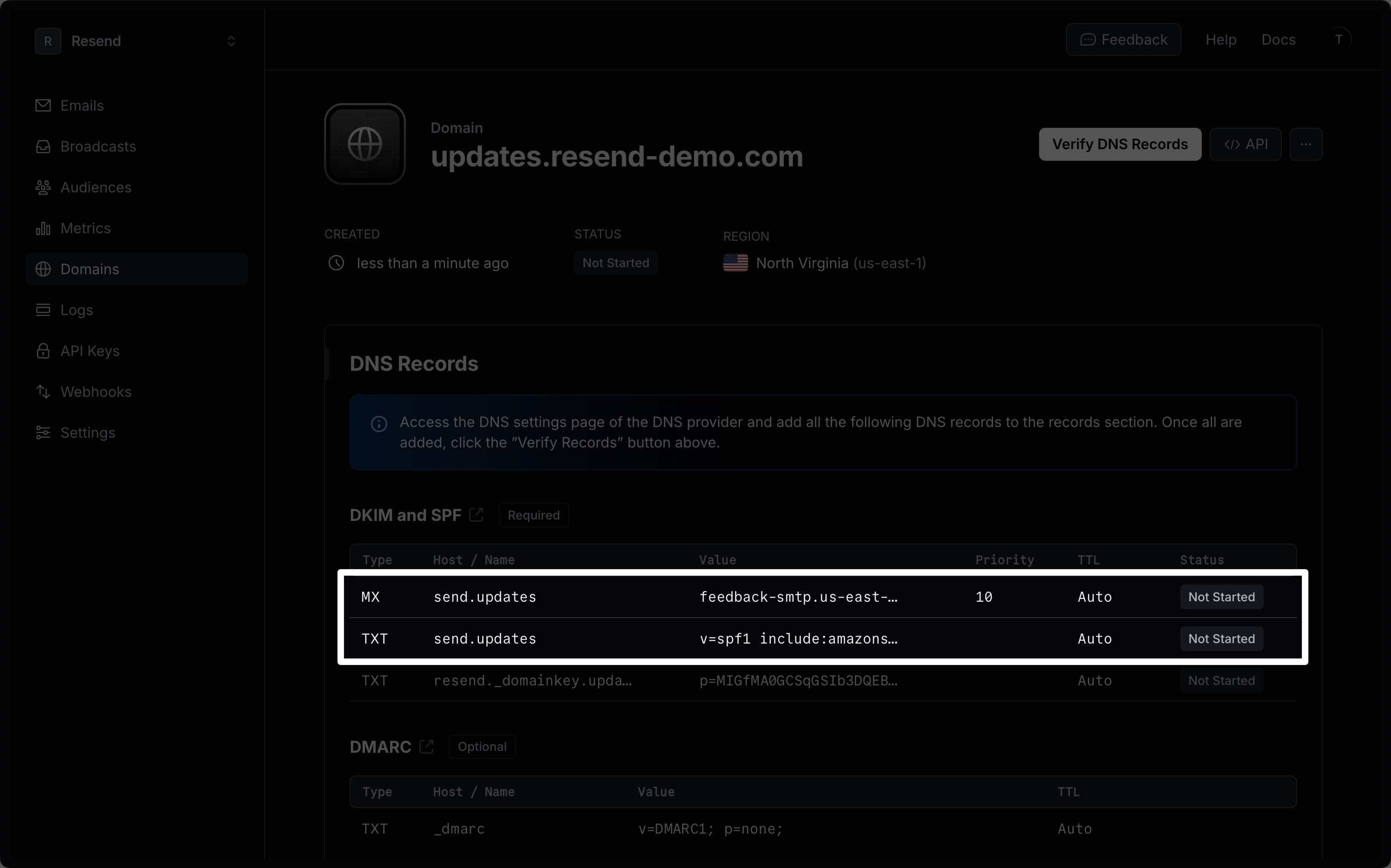Click the R workspace avatar icon
Viewport: 1391px width, 868px height.
click(x=48, y=41)
